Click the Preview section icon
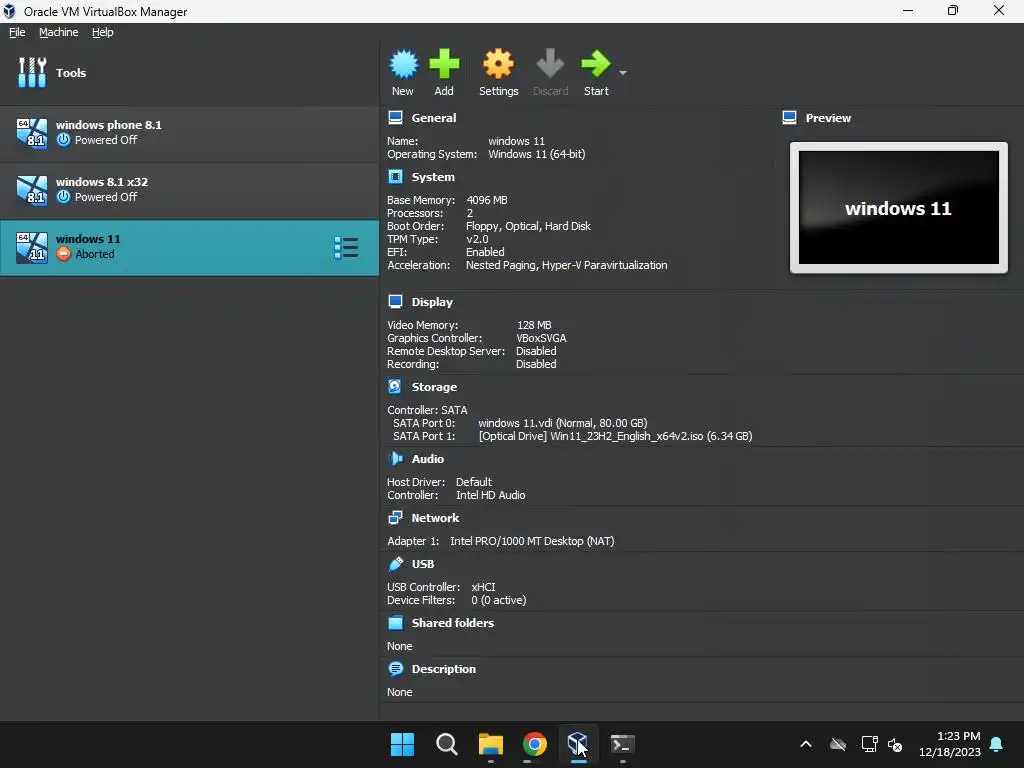1024x768 pixels. click(x=789, y=118)
